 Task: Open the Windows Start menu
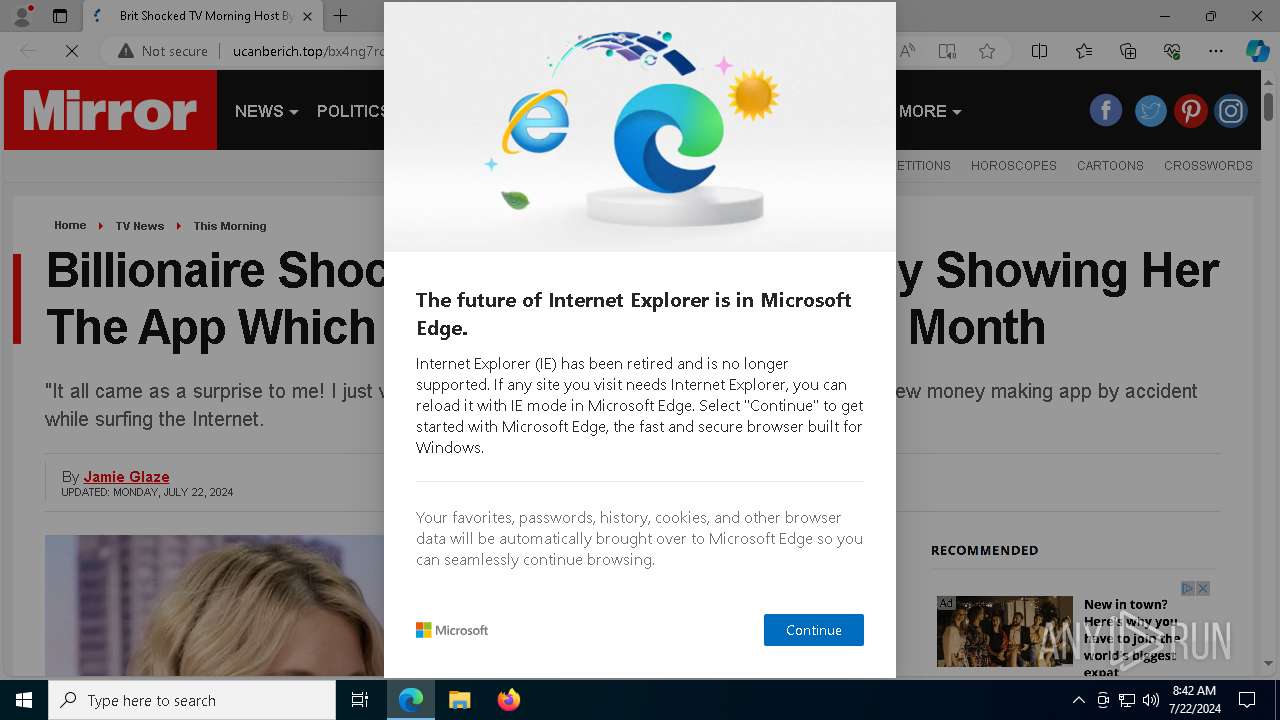(x=24, y=700)
